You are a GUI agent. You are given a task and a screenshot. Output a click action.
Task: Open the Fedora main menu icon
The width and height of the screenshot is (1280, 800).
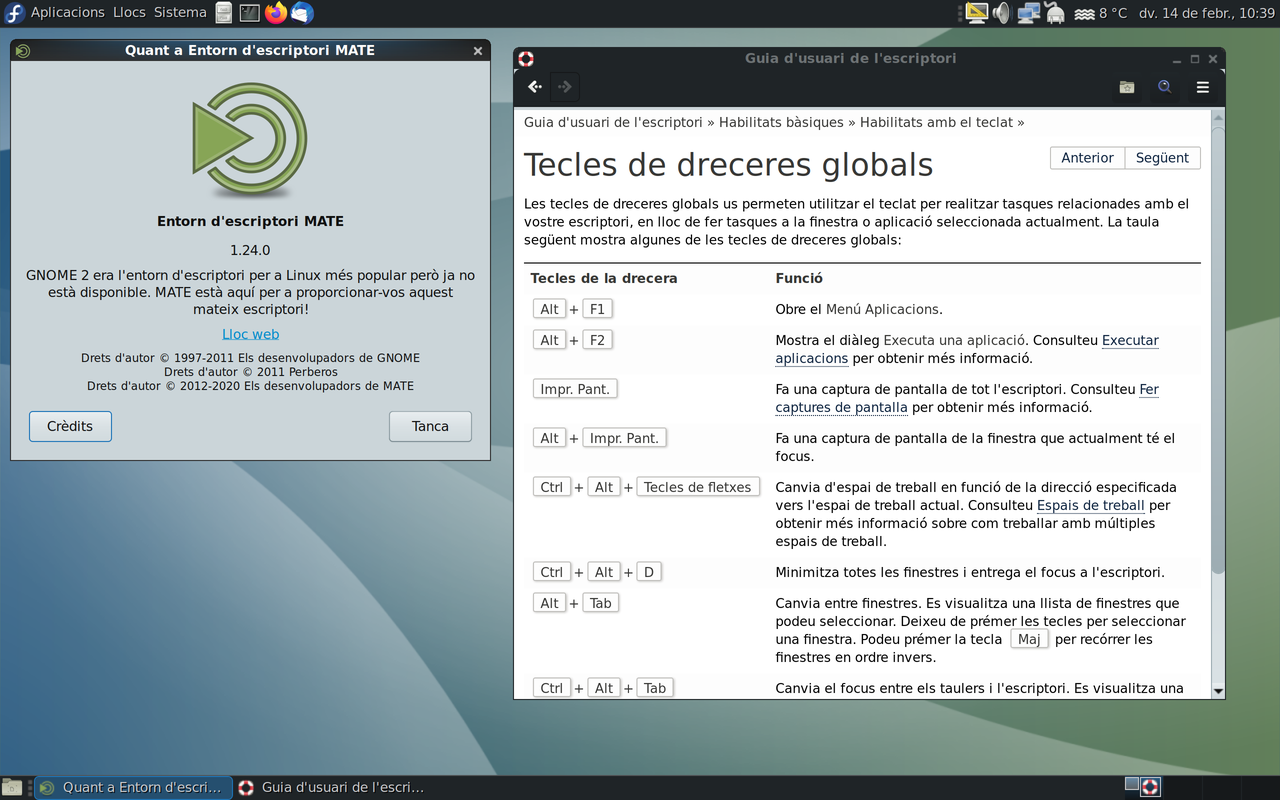coord(14,13)
